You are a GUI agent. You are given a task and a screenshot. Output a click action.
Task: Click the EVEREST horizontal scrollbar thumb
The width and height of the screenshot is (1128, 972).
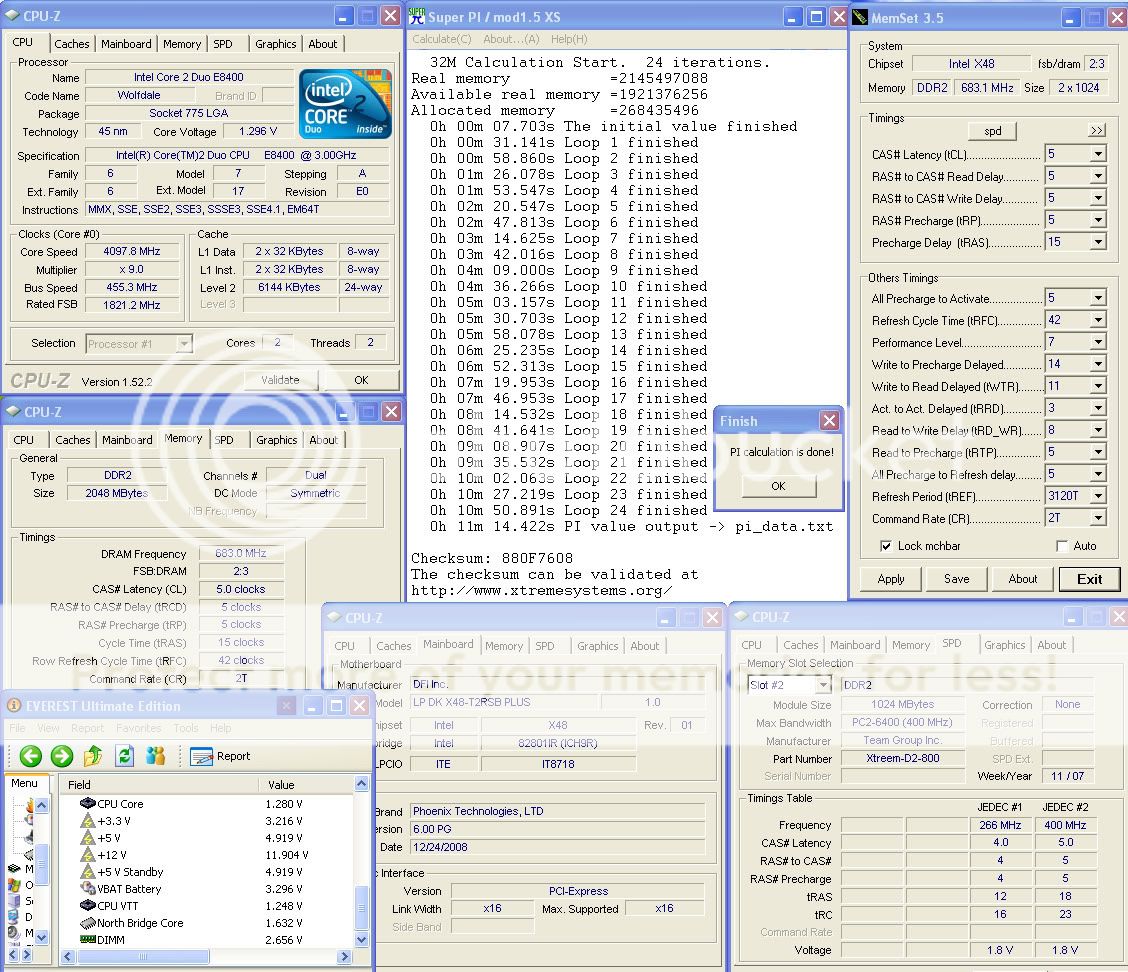coord(142,957)
